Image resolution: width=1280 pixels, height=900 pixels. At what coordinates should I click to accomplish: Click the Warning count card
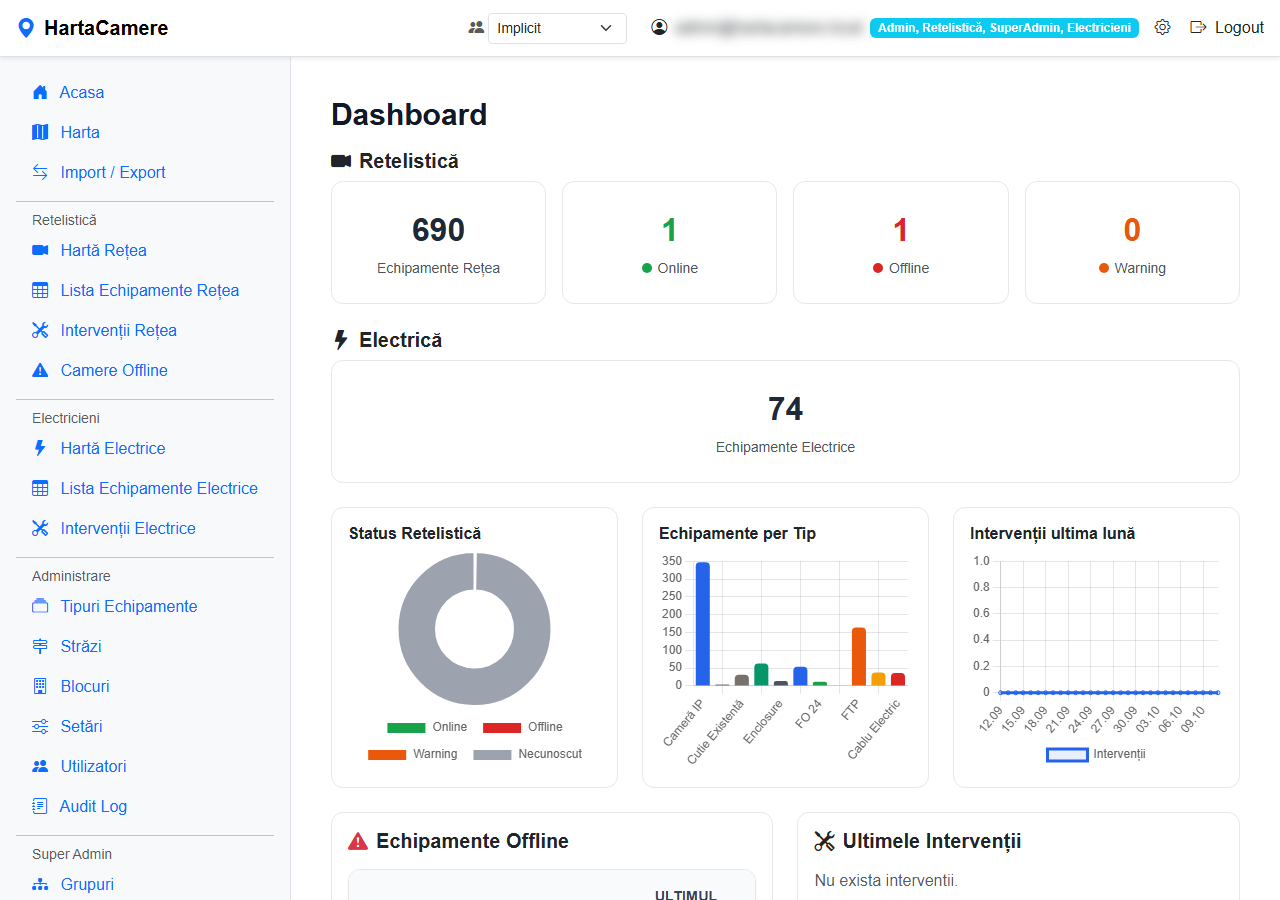tap(1132, 242)
